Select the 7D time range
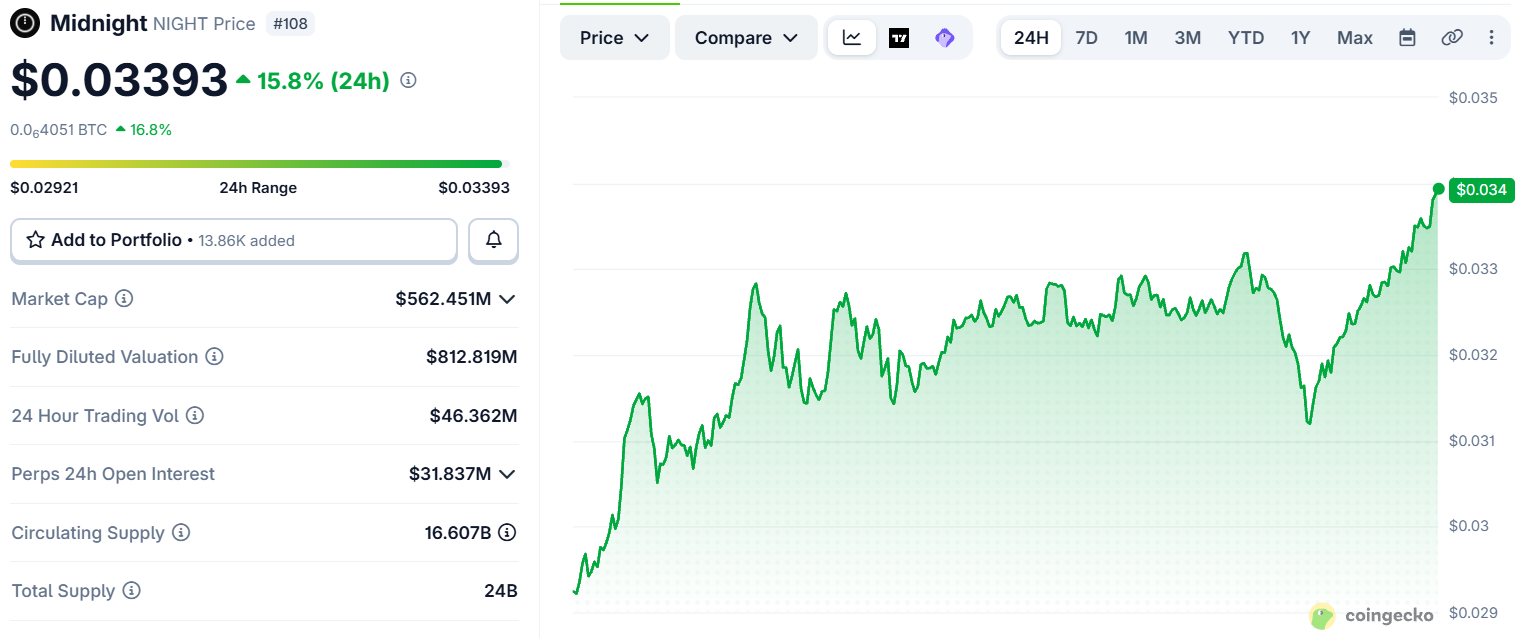 pyautogui.click(x=1086, y=38)
